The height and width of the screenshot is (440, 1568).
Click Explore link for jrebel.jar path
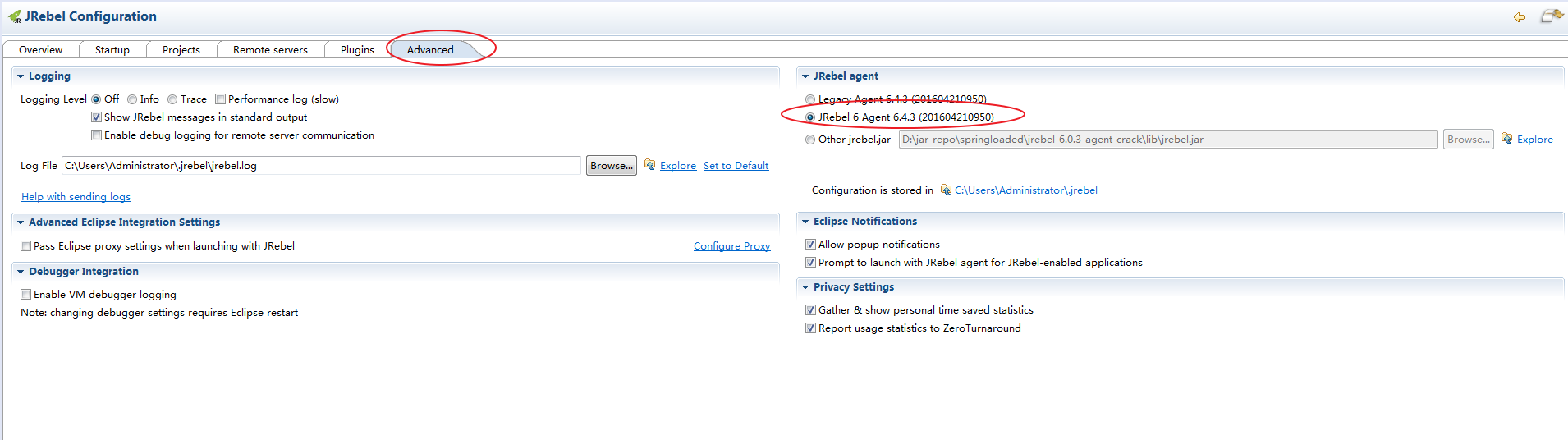(x=1535, y=140)
